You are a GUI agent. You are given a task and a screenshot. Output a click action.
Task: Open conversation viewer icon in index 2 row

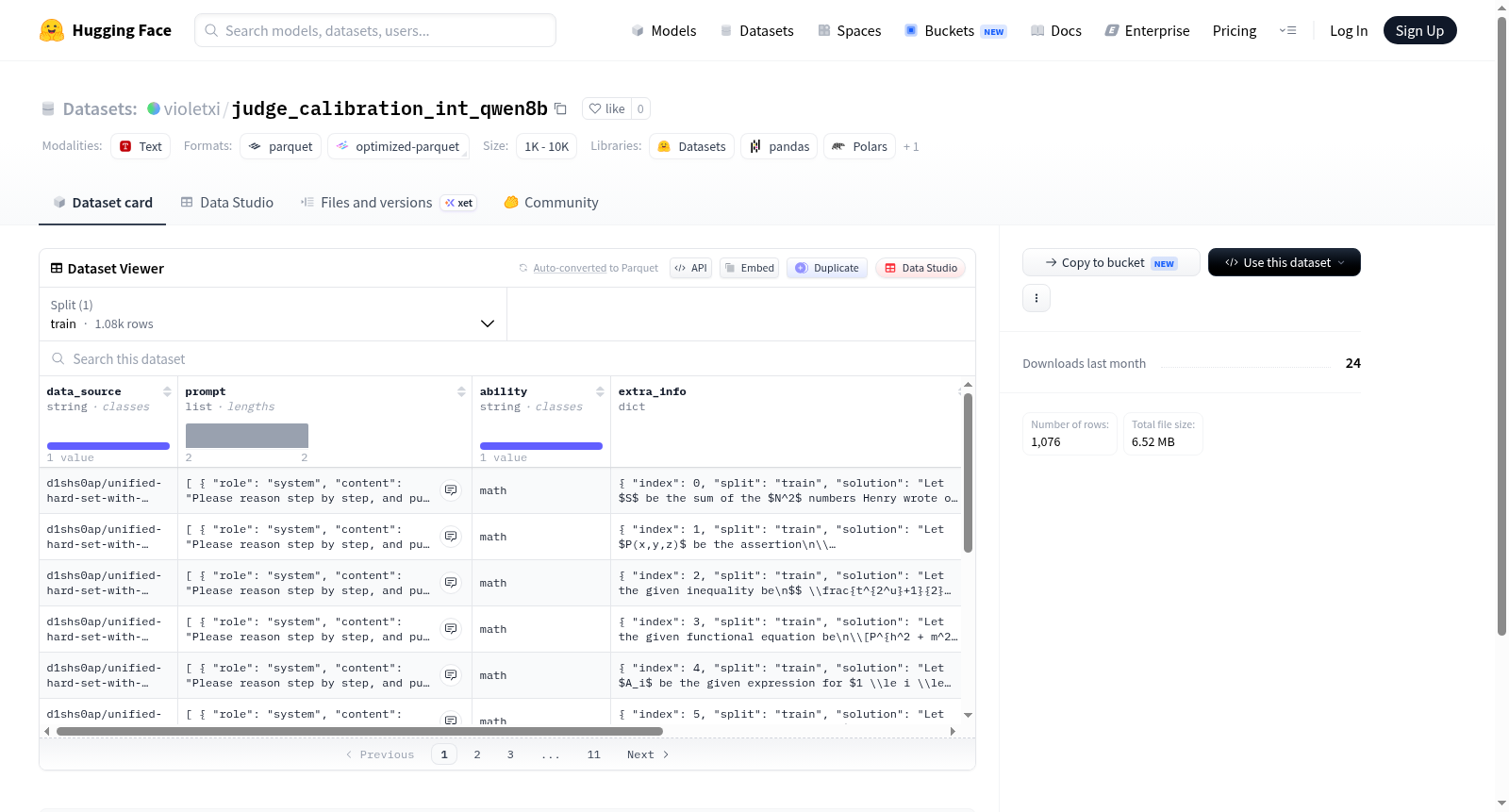tap(451, 583)
